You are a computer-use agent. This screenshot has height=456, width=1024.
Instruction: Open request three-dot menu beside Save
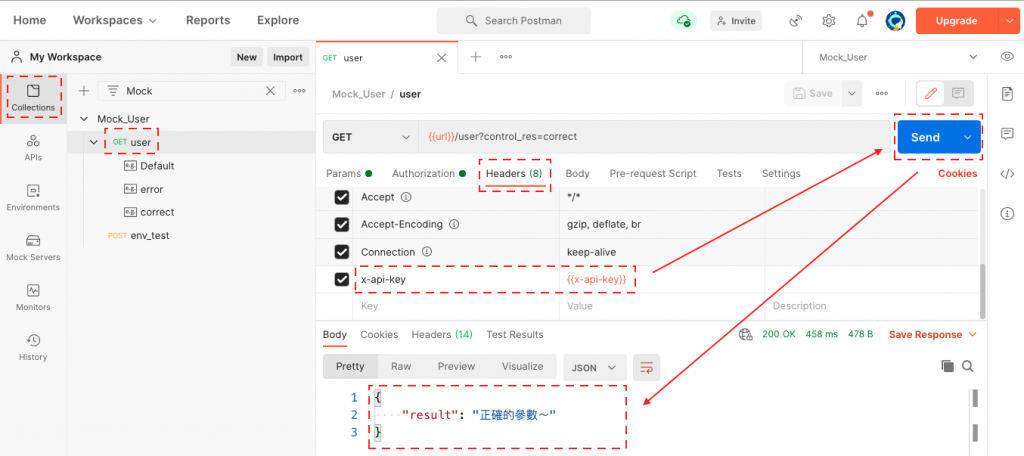tap(882, 93)
